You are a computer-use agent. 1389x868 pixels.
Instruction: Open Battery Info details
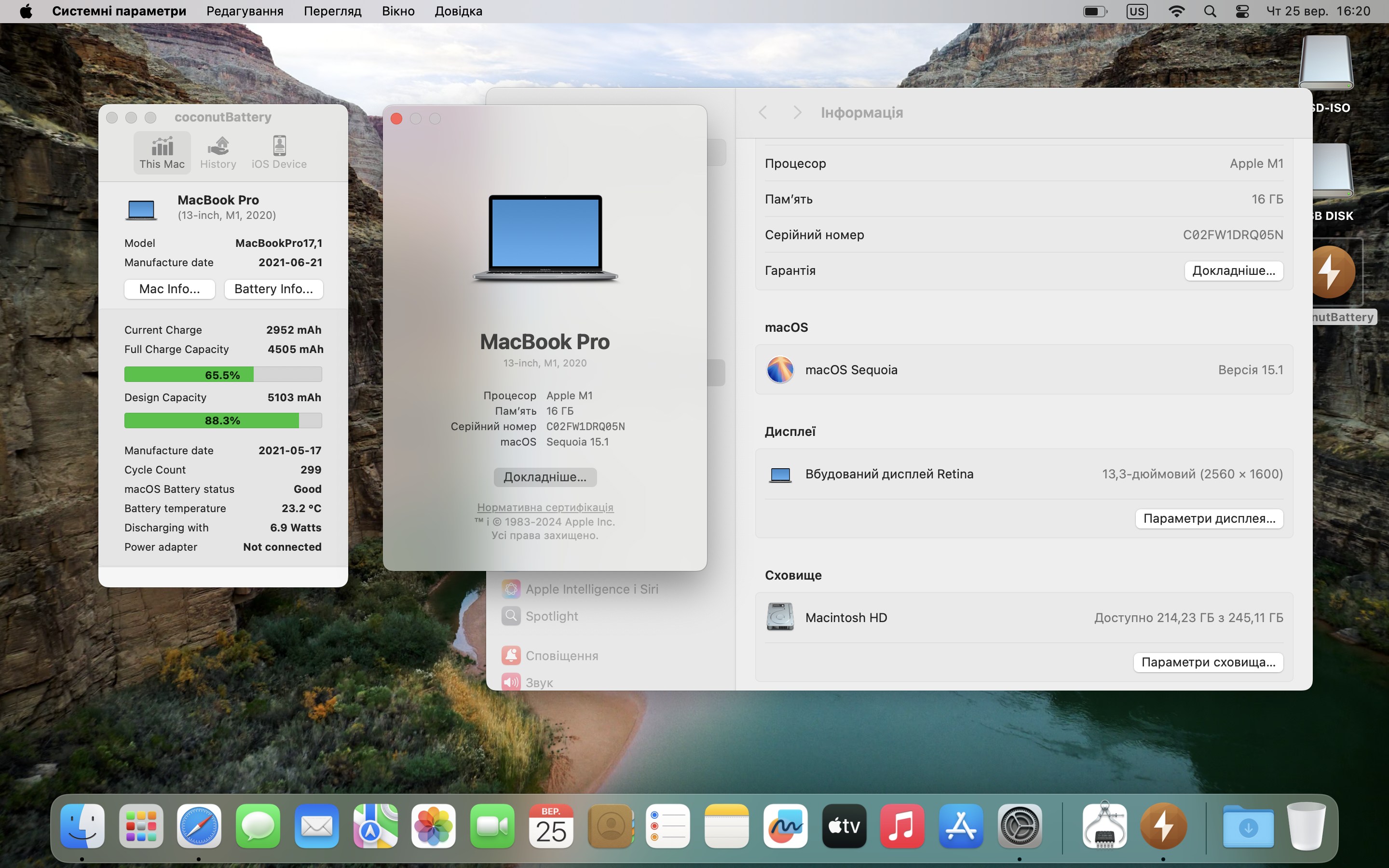pos(273,289)
